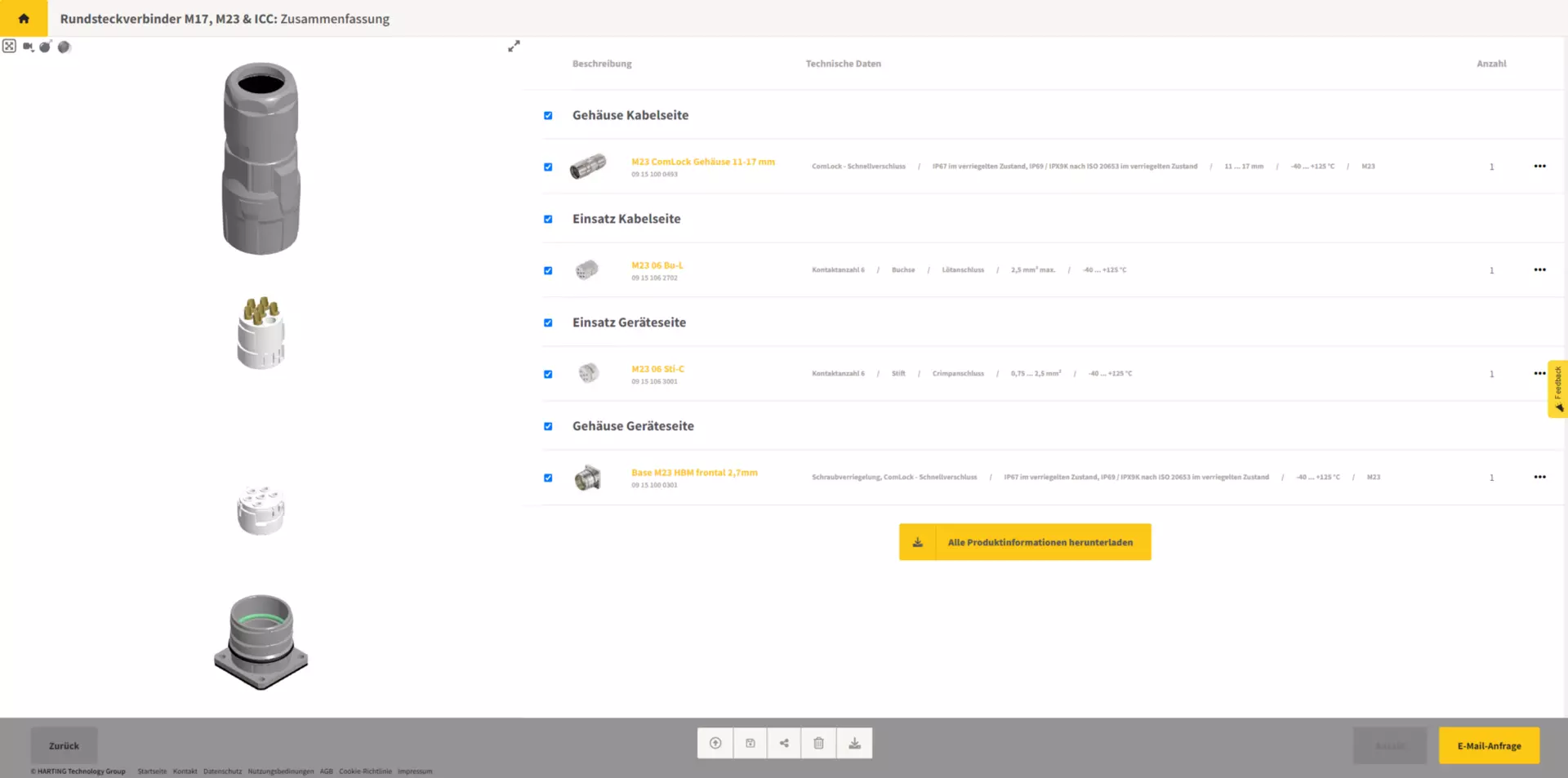Open the Cookie-Richtlinie footer link
Screen dimensions: 1568x778
point(365,771)
